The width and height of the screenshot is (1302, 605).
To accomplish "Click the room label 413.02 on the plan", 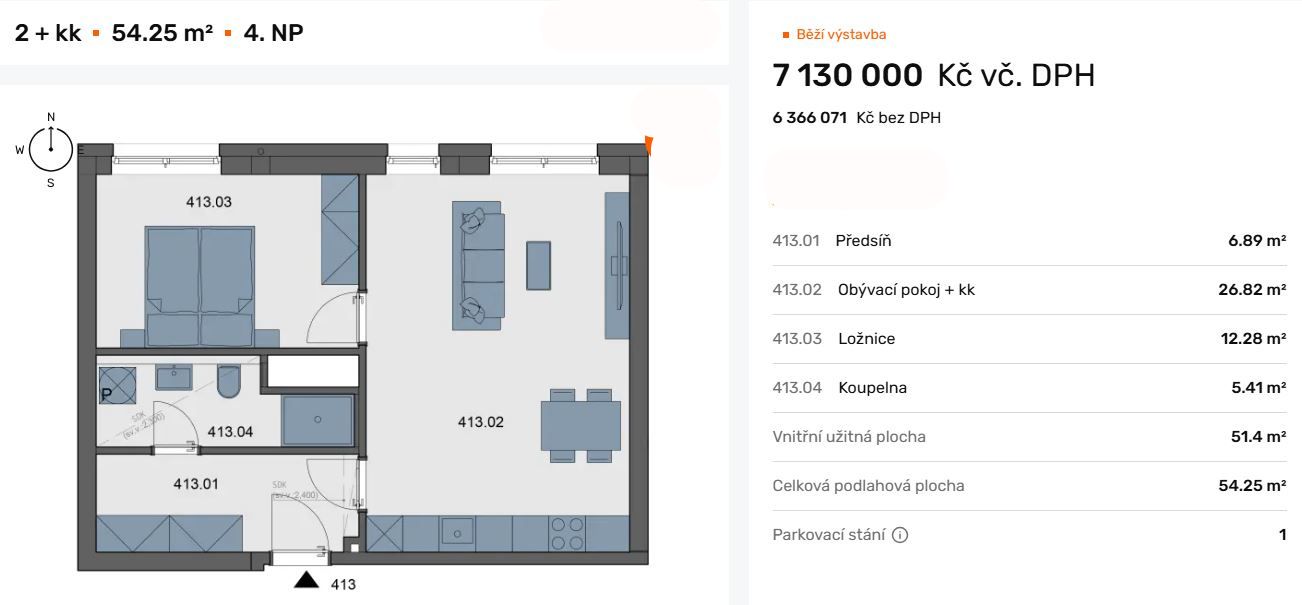I will (x=481, y=422).
